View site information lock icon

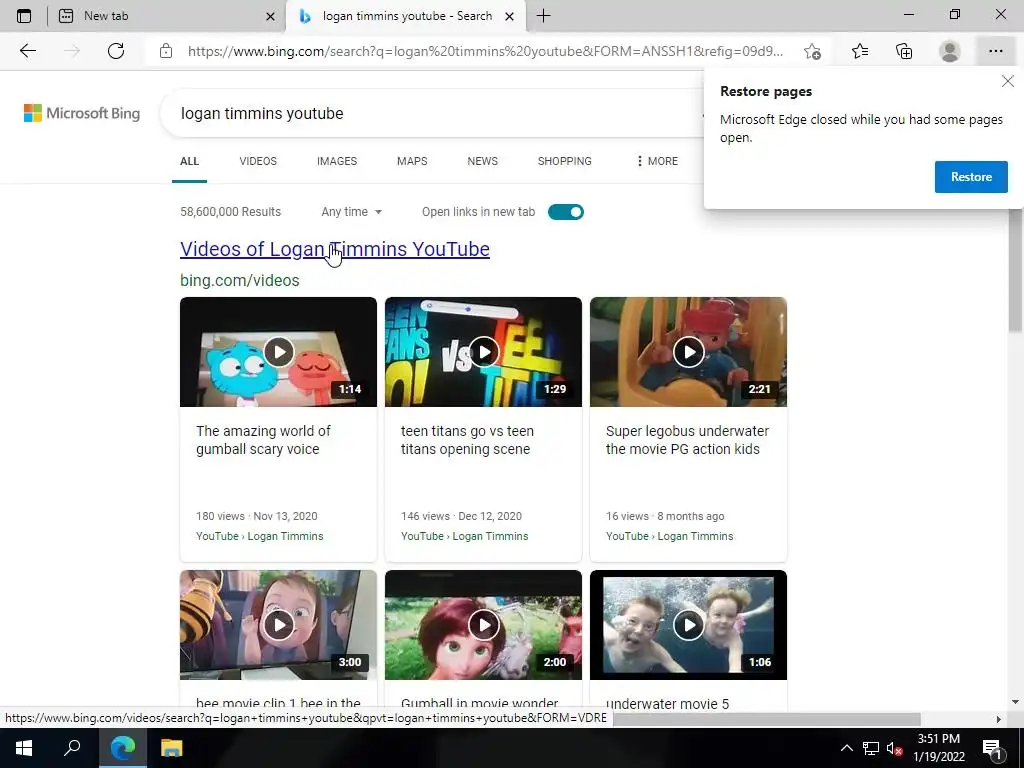click(166, 51)
